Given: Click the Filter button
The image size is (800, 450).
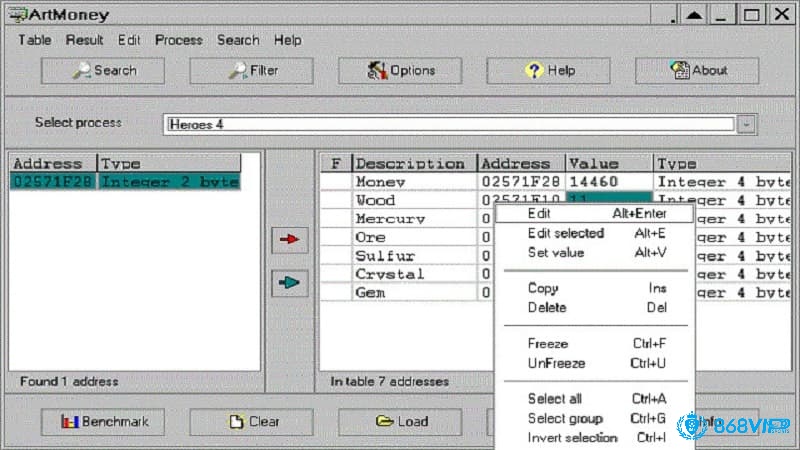Looking at the screenshot, I should click(251, 70).
